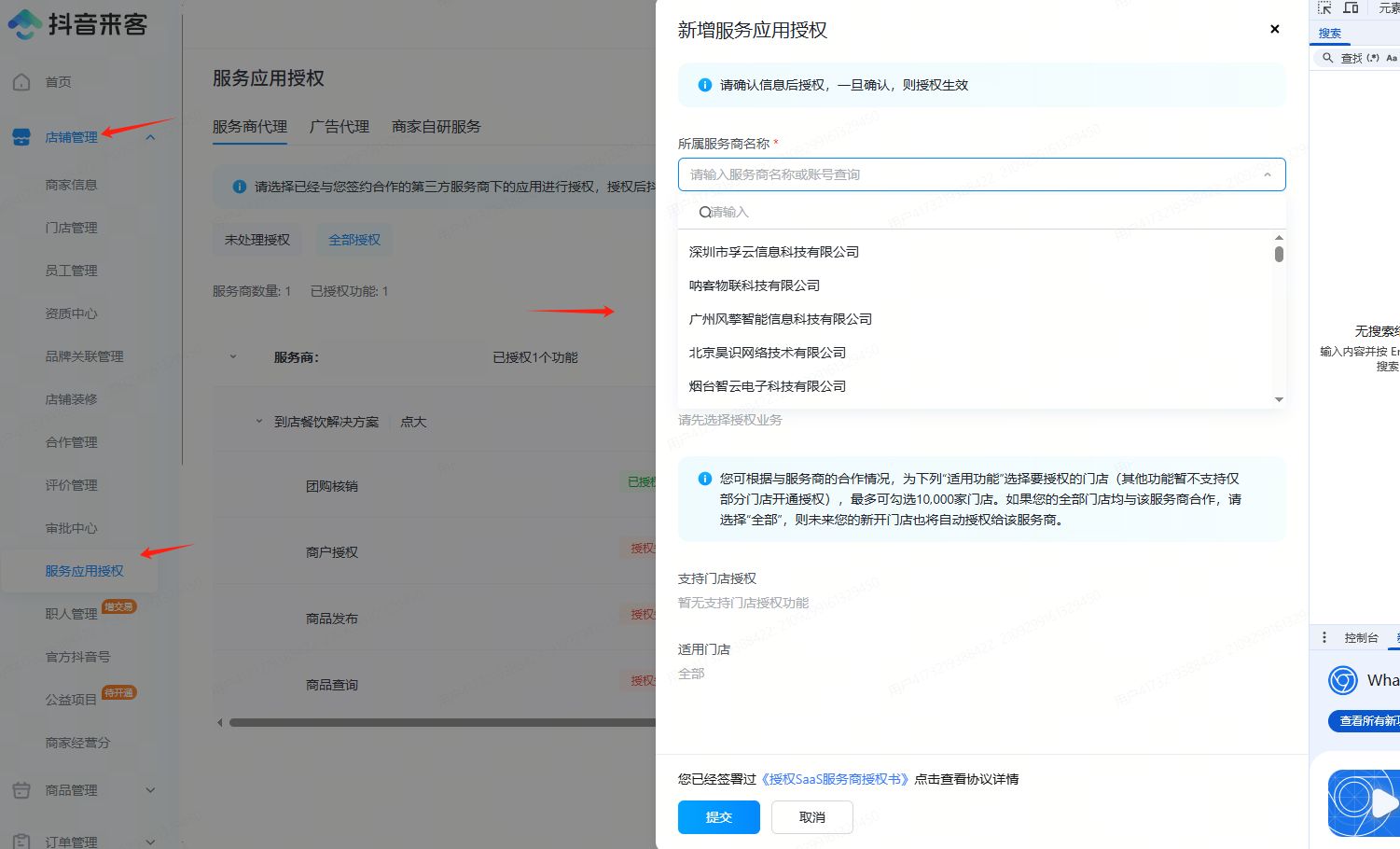The image size is (1400, 849).
Task: Click the horizontal scrollbar under the table
Action: [438, 722]
